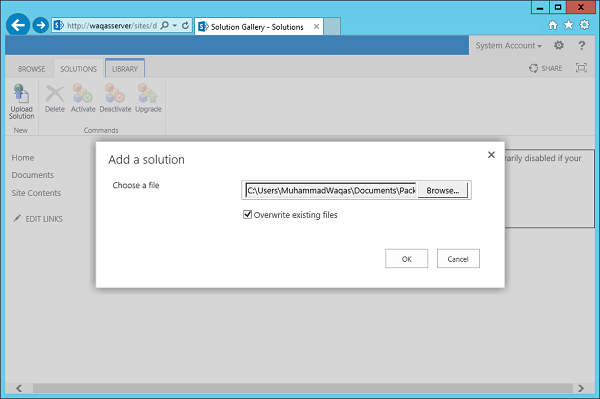Viewport: 600px width, 399px height.
Task: Click the browser Home icon
Action: point(553,25)
